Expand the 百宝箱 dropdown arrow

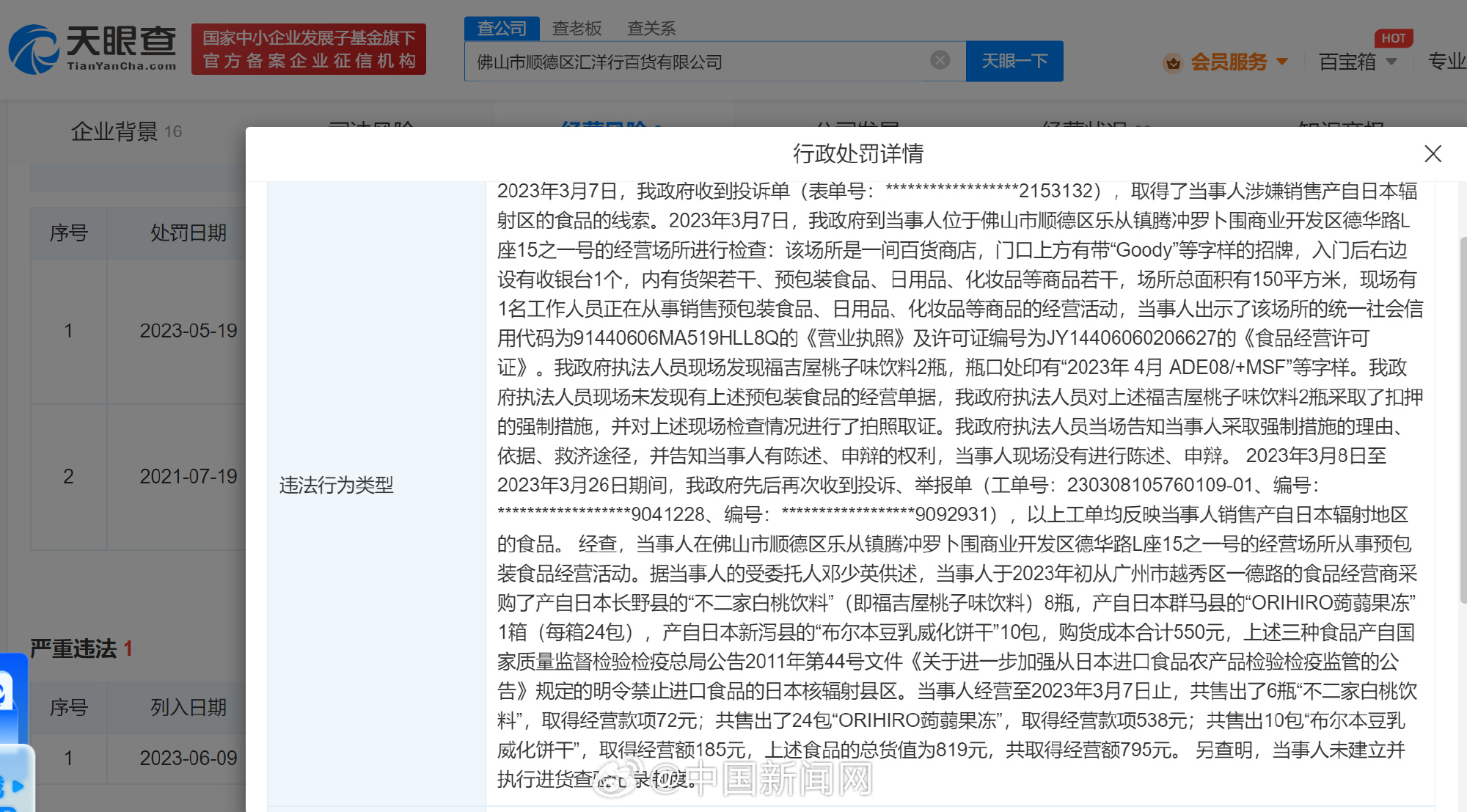click(1391, 62)
